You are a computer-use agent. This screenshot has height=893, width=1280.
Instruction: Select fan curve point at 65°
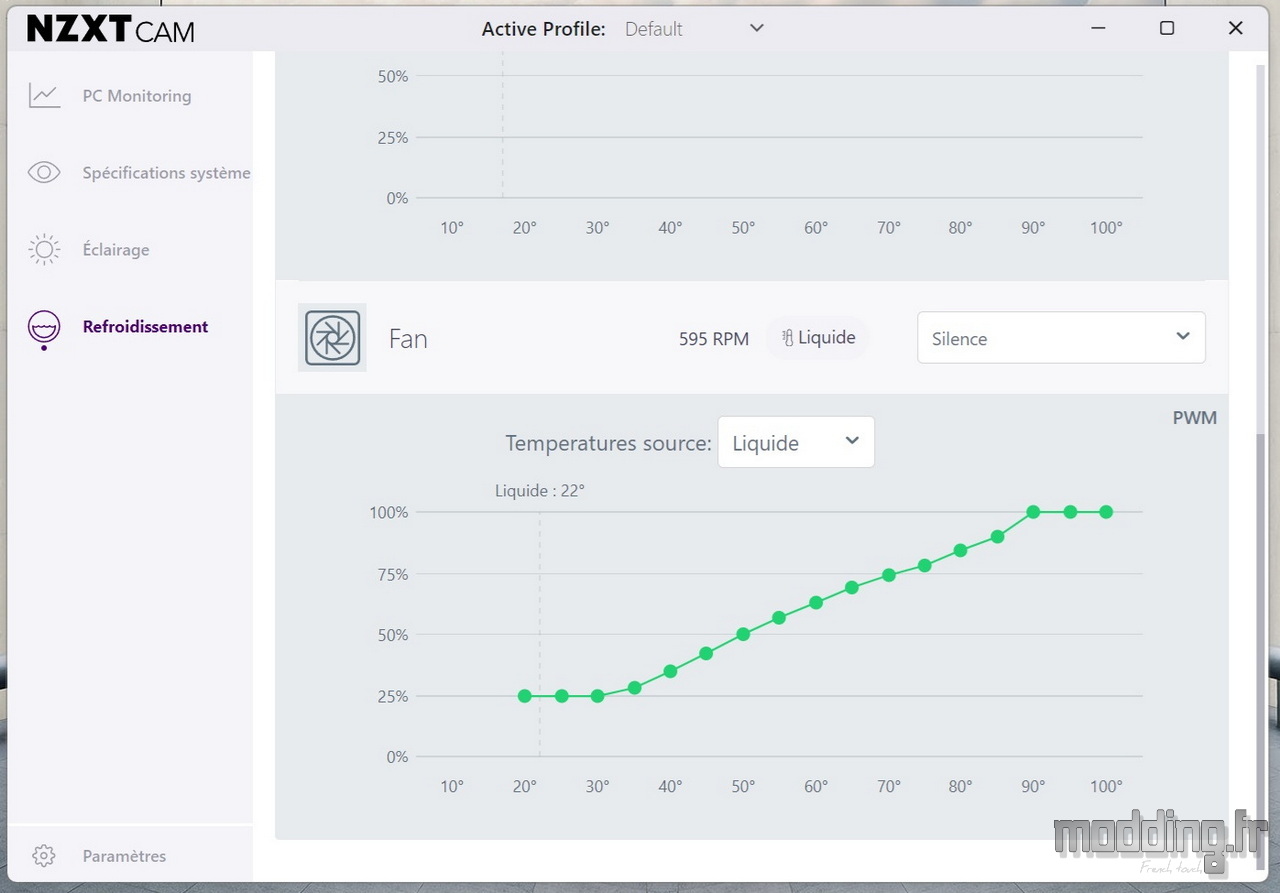(x=852, y=587)
